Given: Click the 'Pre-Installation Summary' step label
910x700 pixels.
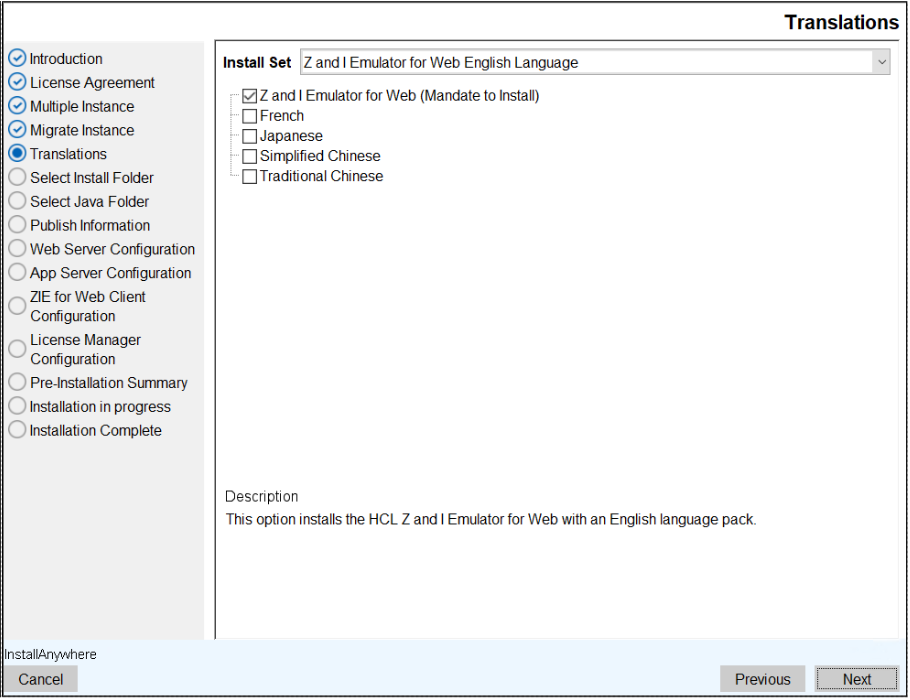Looking at the screenshot, I should point(109,383).
